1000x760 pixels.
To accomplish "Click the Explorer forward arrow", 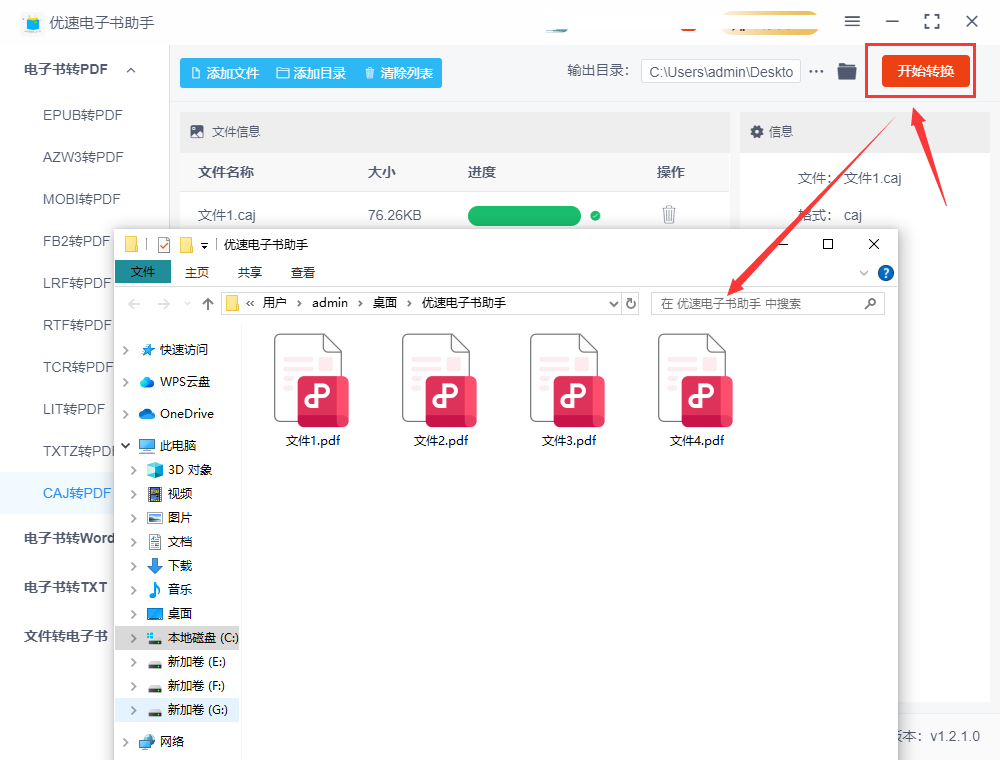I will point(164,303).
